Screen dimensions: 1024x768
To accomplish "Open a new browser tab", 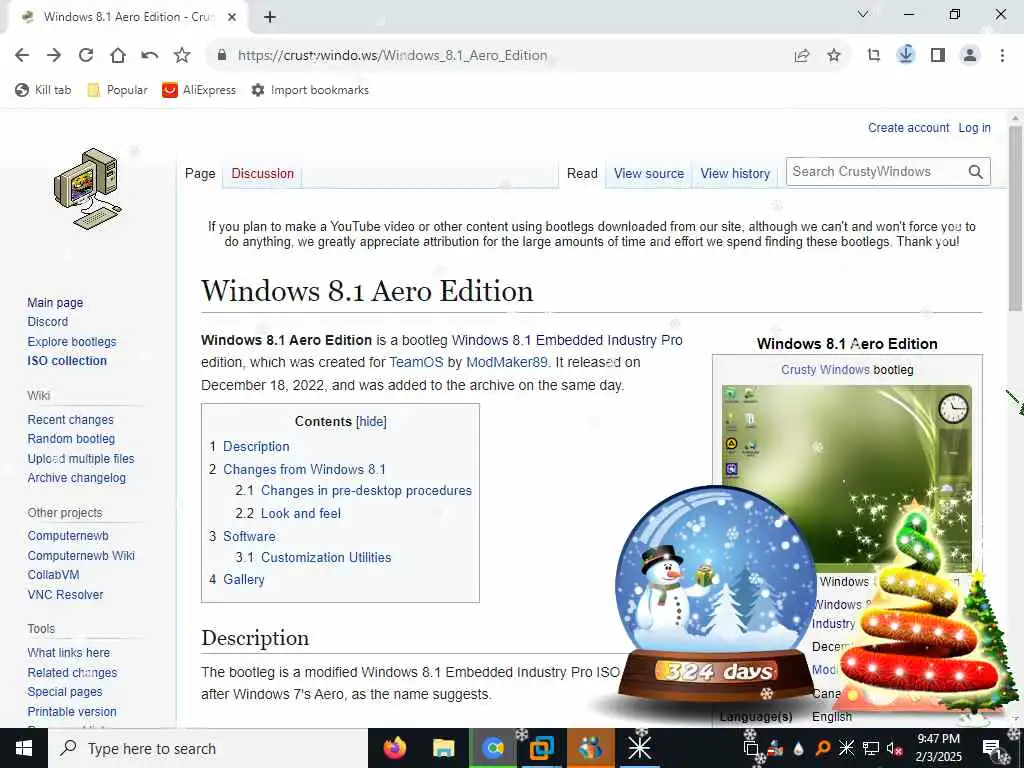I will (270, 17).
